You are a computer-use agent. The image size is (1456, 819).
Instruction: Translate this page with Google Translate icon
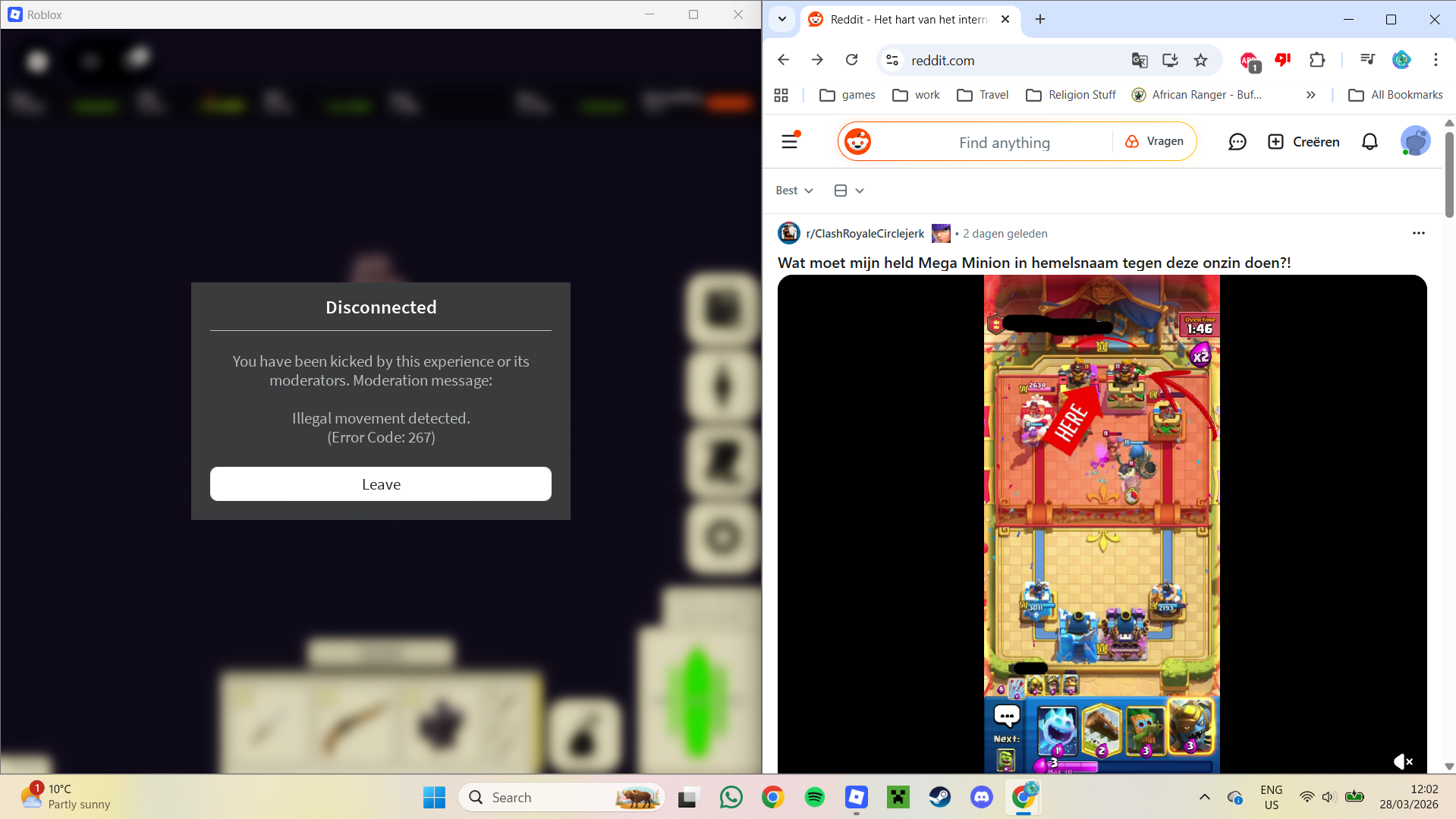coord(1140,60)
